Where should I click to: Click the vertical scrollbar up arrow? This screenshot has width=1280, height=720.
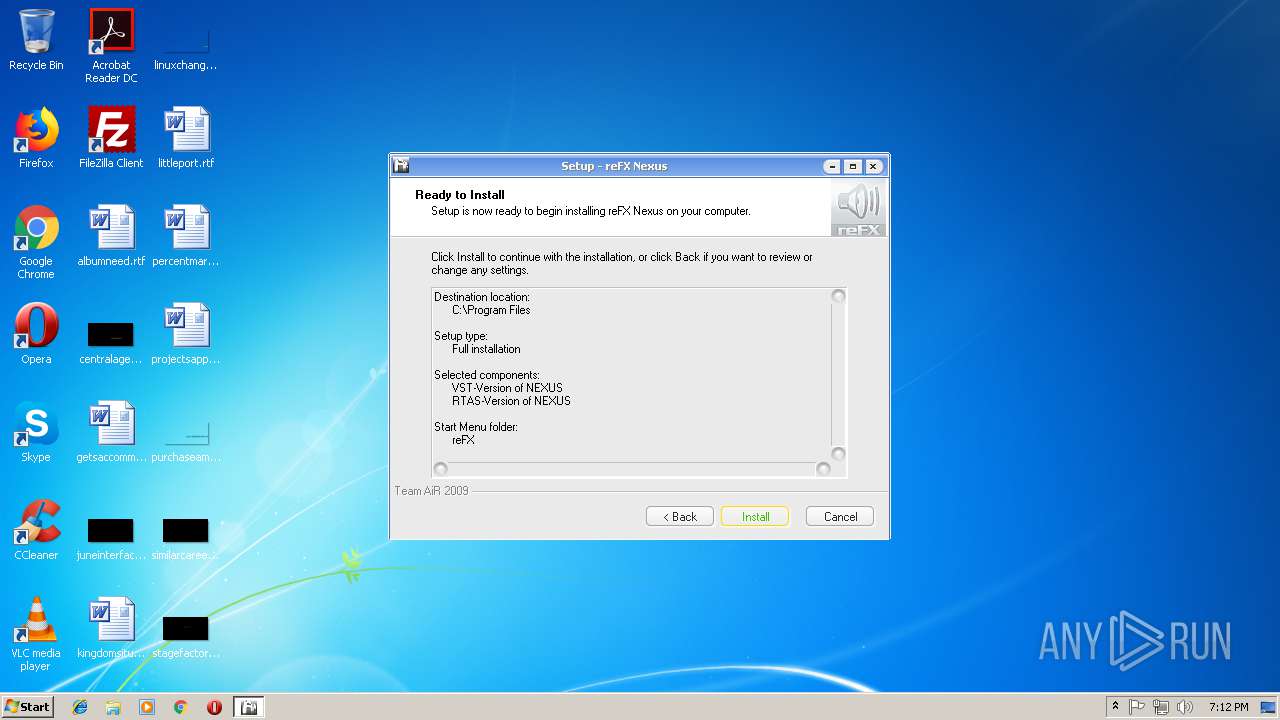838,296
